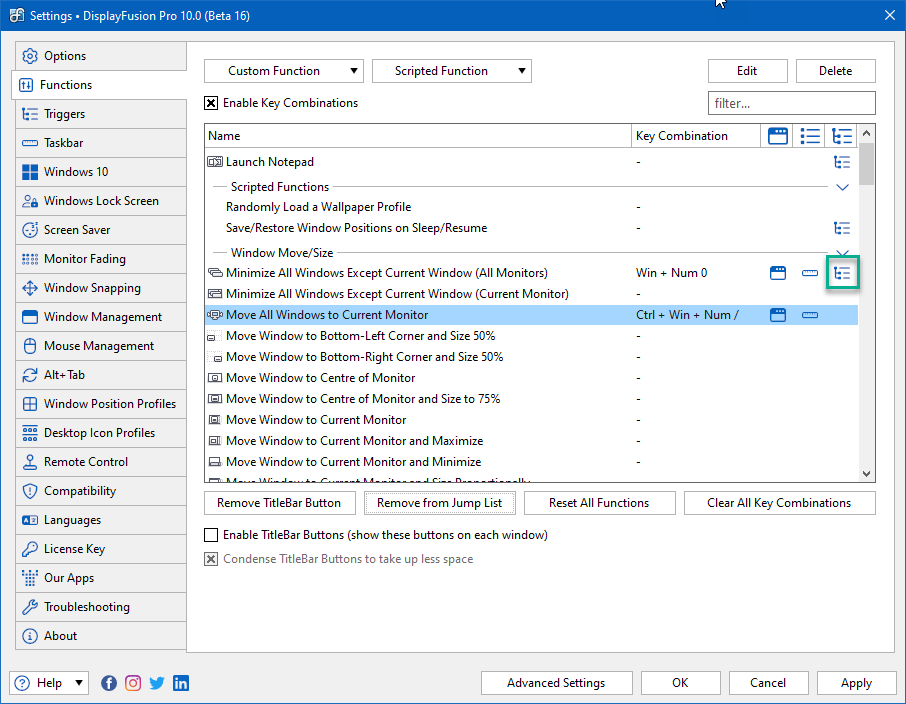The width and height of the screenshot is (906, 704).
Task: Click trigger icon on Minimize All (All Monitors) row
Action: pyautogui.click(x=842, y=273)
